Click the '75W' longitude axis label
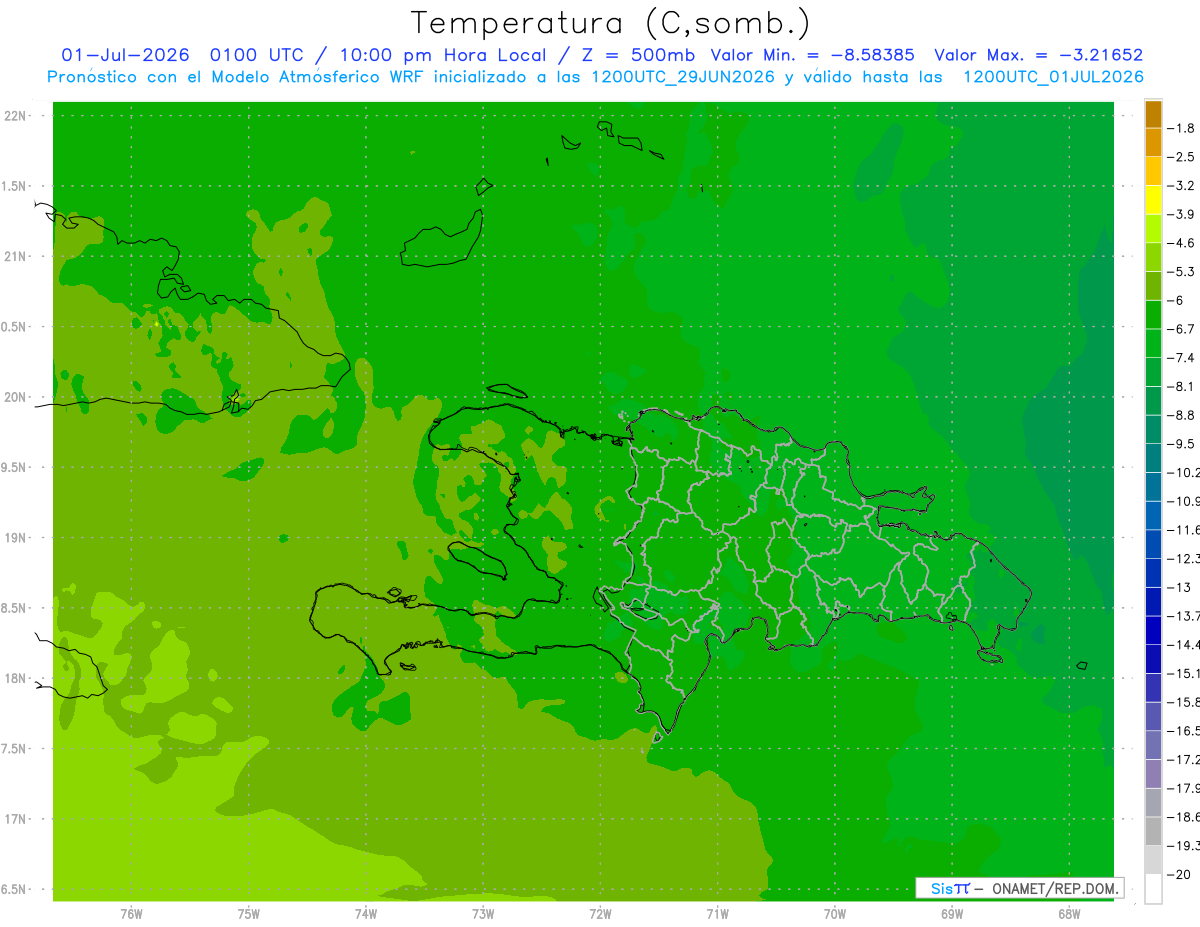The height and width of the screenshot is (927, 1200). tap(249, 914)
